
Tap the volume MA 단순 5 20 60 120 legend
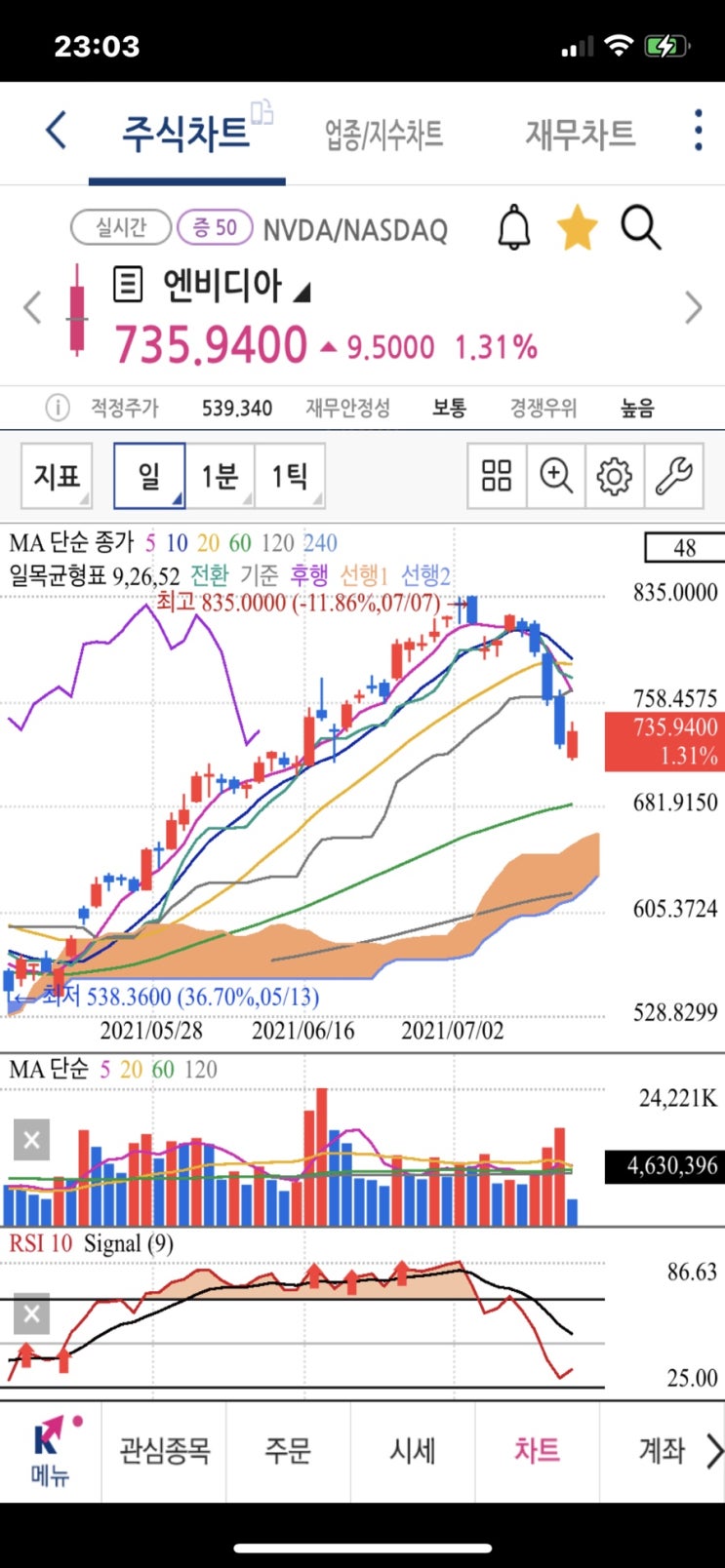coord(113,1069)
